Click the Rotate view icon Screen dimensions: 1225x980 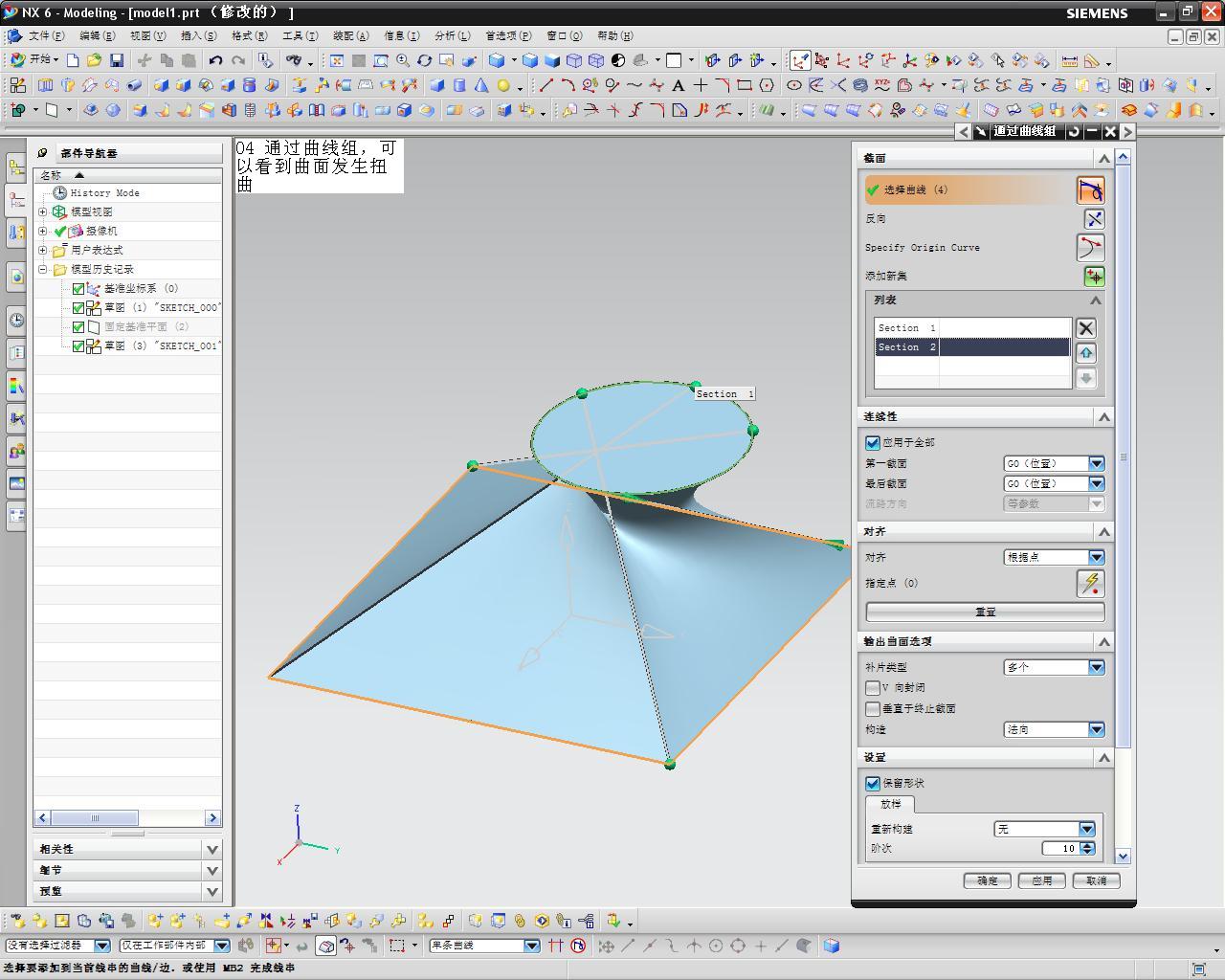(x=424, y=60)
